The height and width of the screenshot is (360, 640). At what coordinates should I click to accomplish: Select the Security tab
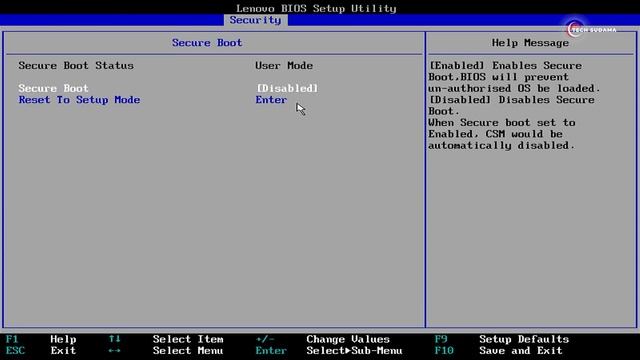(256, 20)
